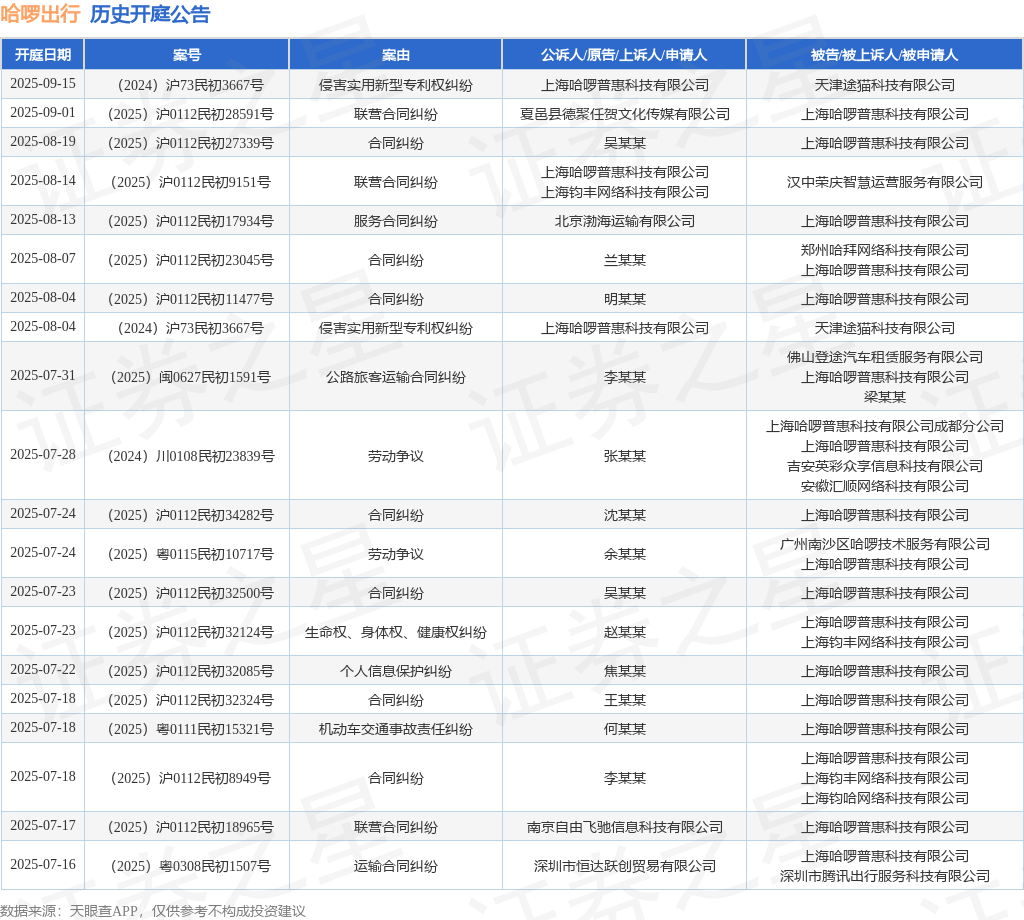This screenshot has width=1024, height=920.
Task: Click the date cell 2025-08-19
Action: click(x=43, y=141)
